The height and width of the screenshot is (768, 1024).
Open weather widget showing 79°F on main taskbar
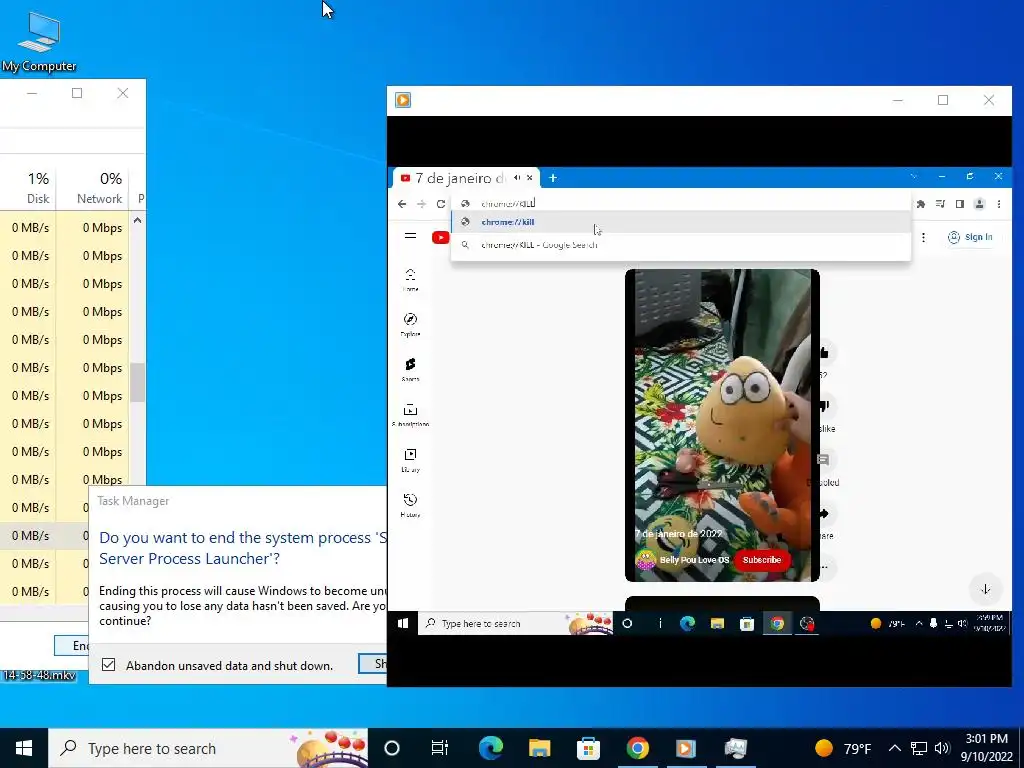[843, 748]
